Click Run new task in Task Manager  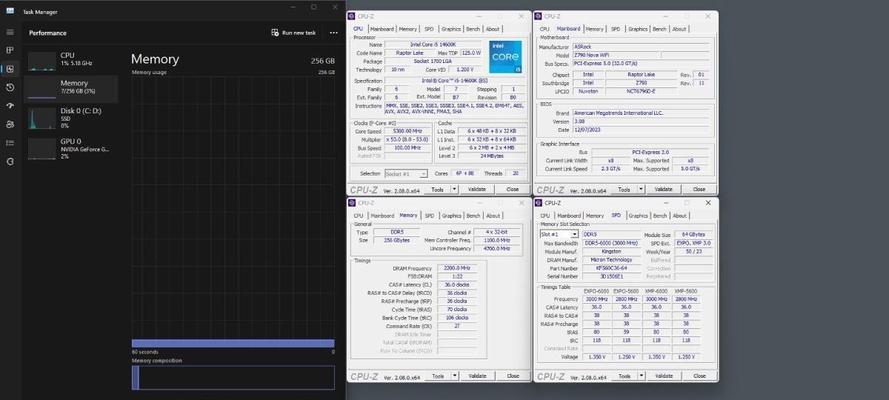(x=294, y=33)
